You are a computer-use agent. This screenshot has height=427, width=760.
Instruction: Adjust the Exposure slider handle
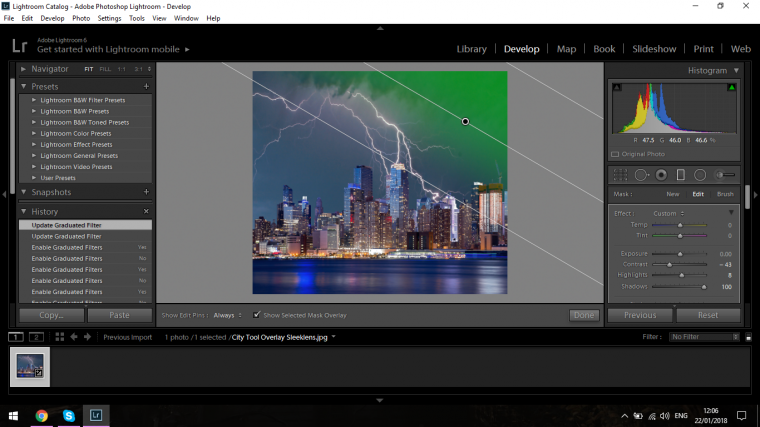(680, 254)
